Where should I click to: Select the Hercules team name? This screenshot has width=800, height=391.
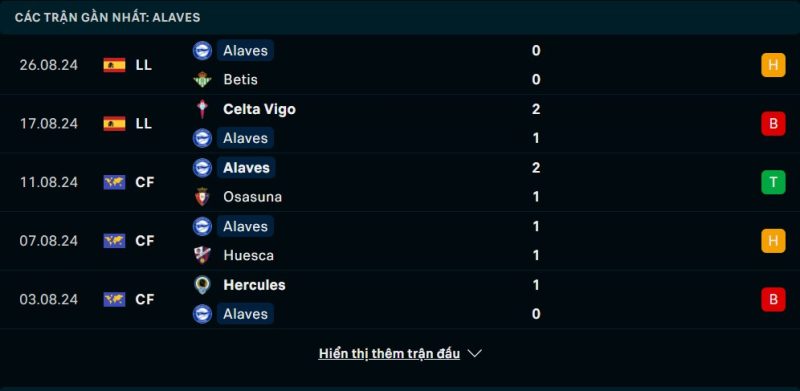point(254,285)
